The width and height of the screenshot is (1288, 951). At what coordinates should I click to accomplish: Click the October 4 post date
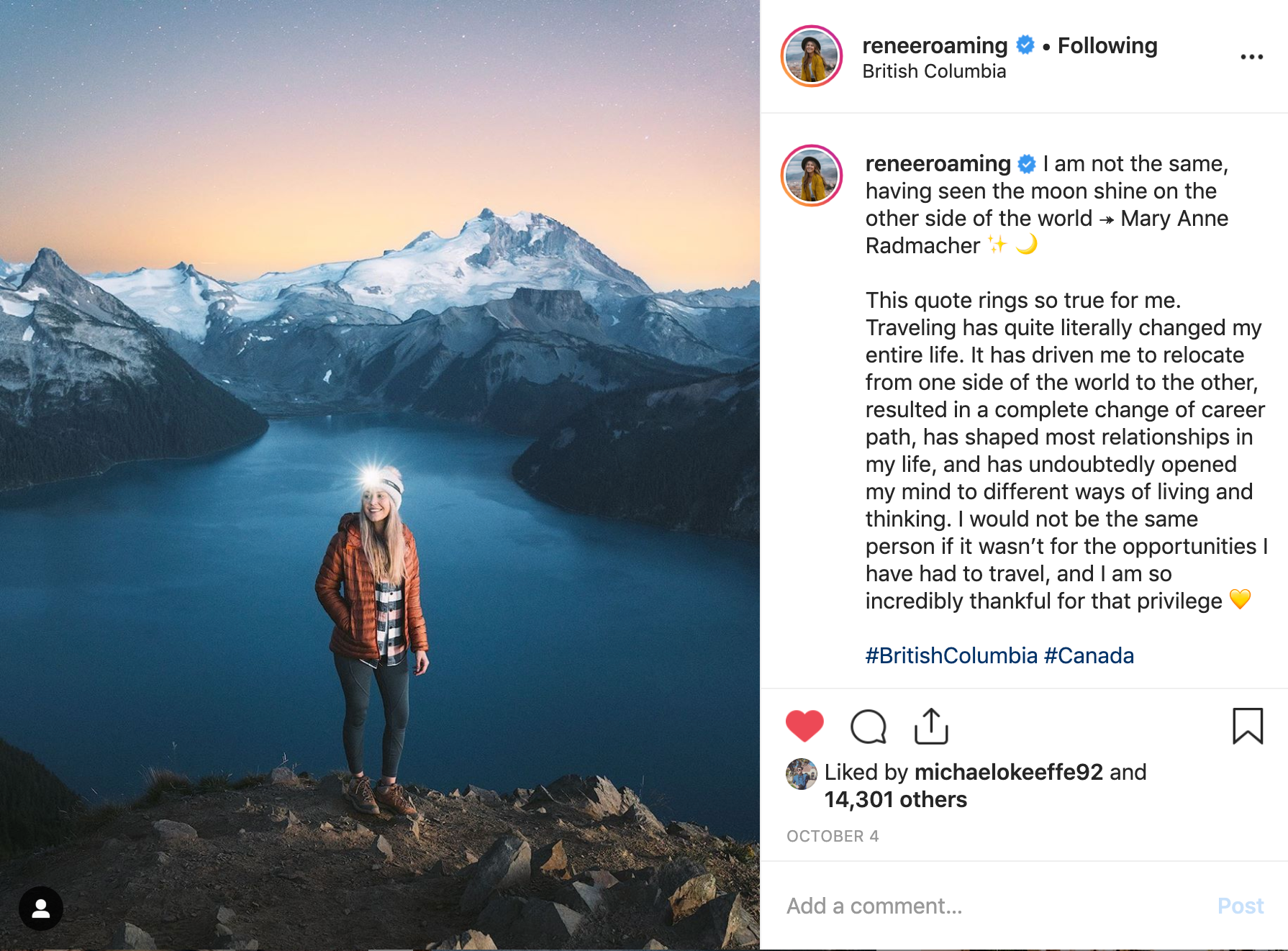coord(832,836)
